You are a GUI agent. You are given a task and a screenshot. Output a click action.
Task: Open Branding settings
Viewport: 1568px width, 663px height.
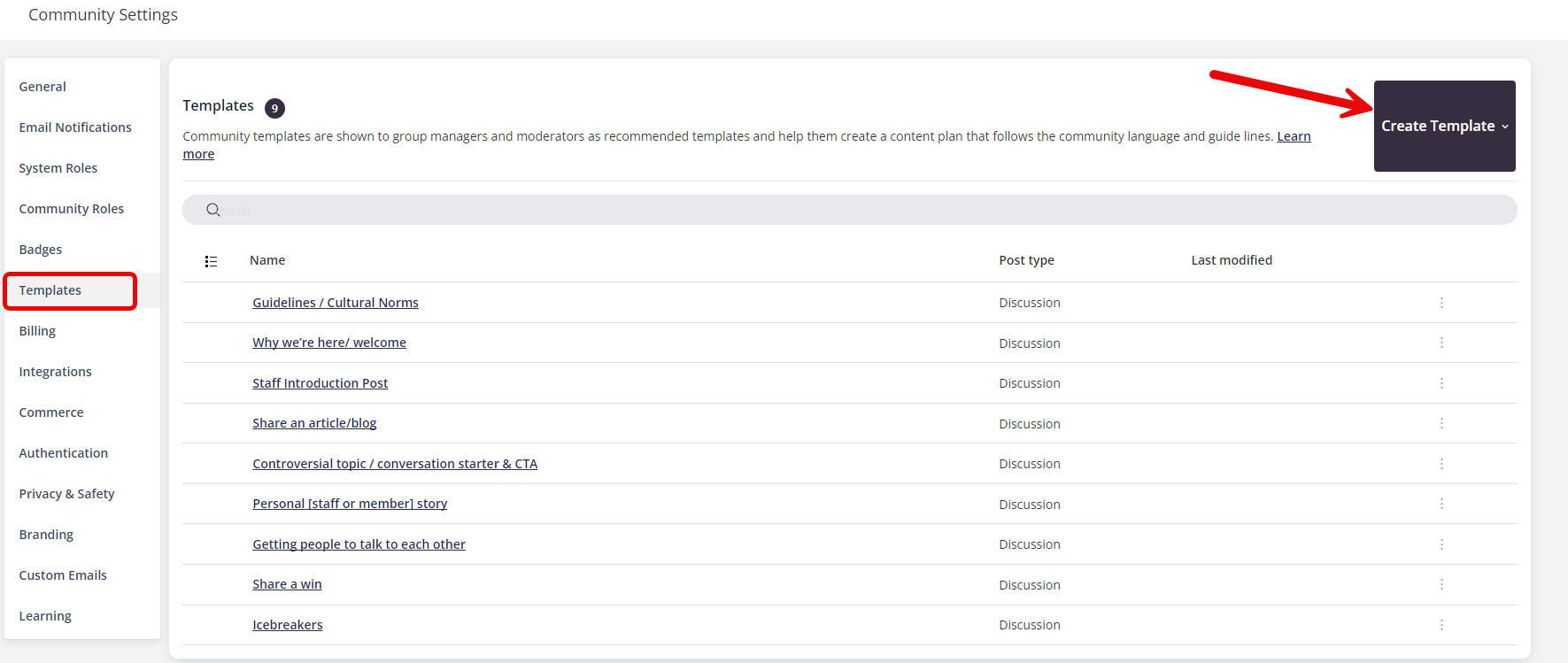pos(46,535)
